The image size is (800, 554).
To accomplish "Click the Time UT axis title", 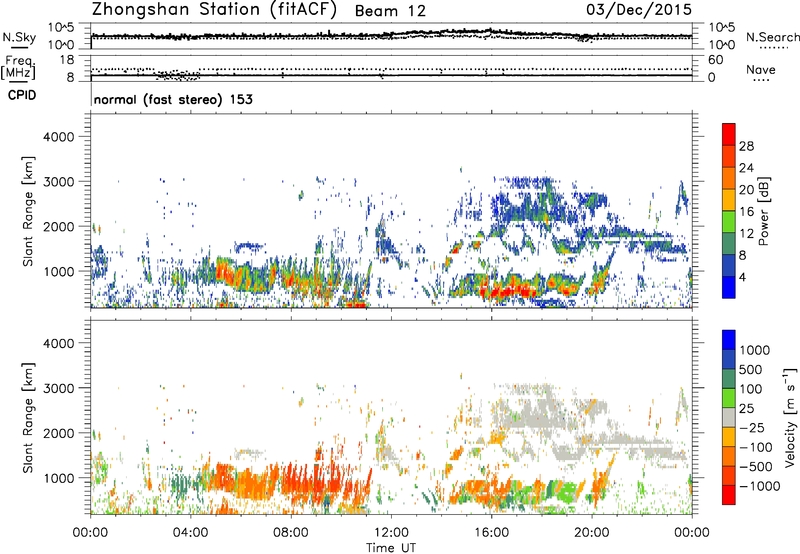I will coord(391,548).
